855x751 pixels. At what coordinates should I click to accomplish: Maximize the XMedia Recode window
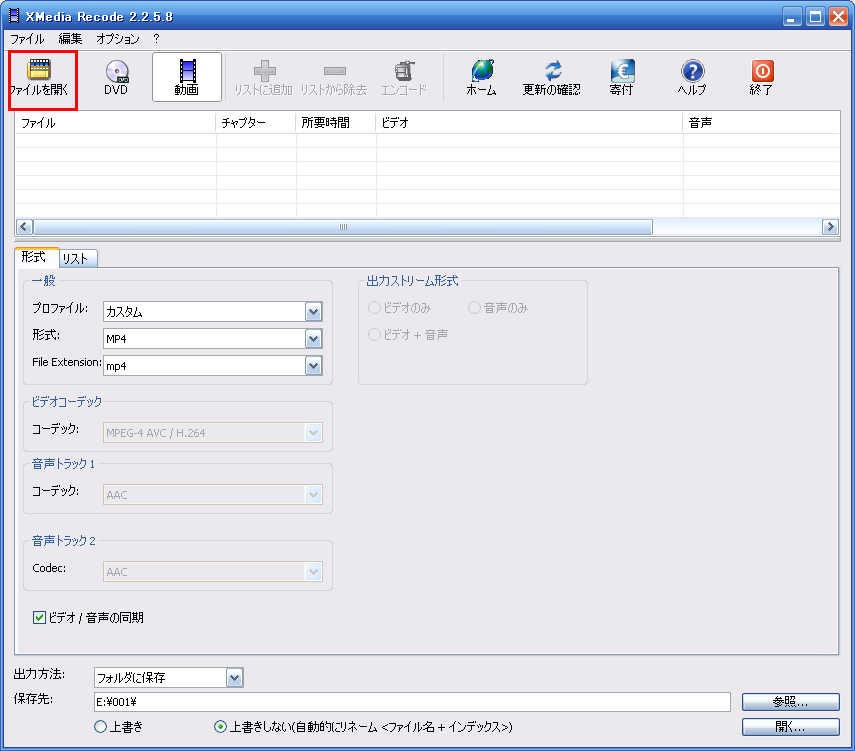point(815,16)
